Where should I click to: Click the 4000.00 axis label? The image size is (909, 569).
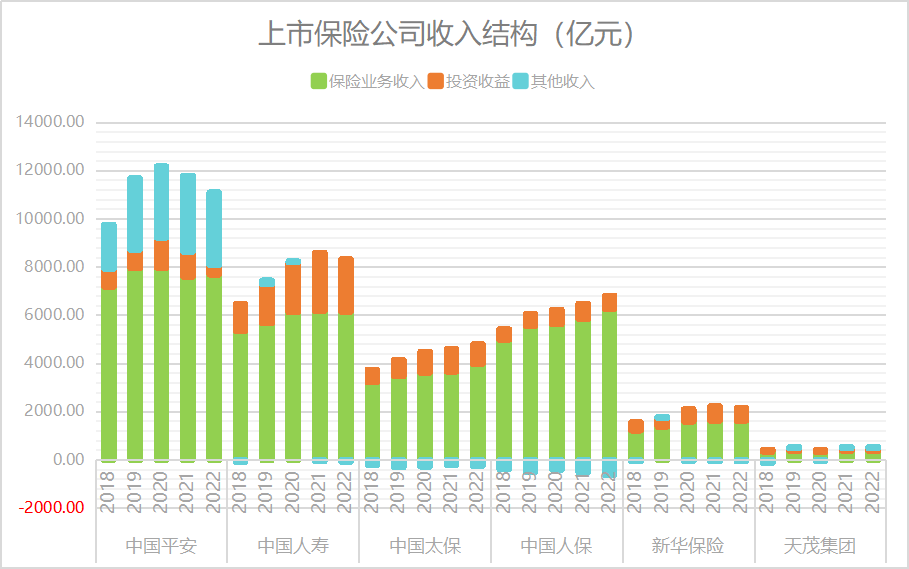click(x=54, y=363)
